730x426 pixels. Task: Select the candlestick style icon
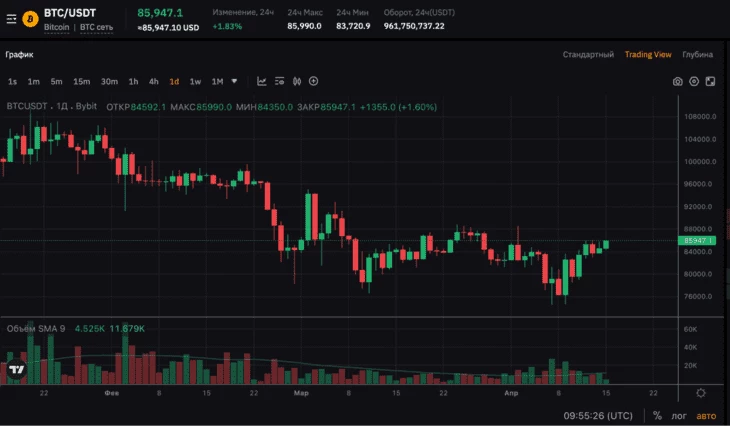297,81
